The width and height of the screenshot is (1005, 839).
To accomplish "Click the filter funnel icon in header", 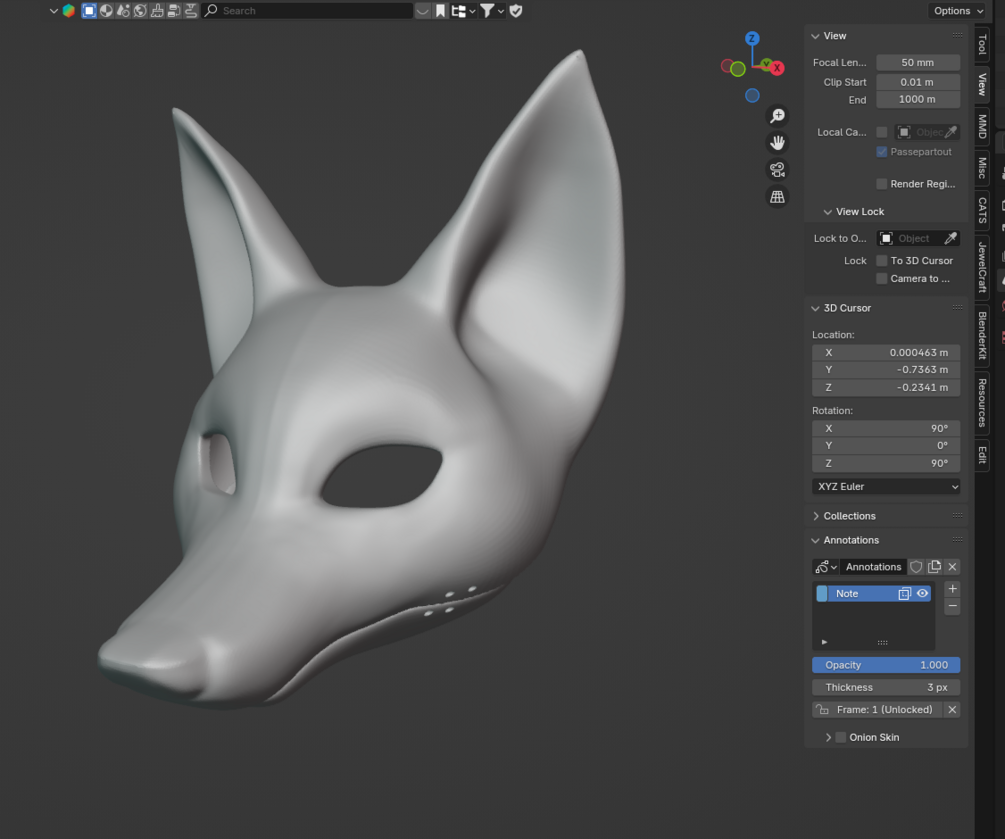I will pyautogui.click(x=487, y=11).
